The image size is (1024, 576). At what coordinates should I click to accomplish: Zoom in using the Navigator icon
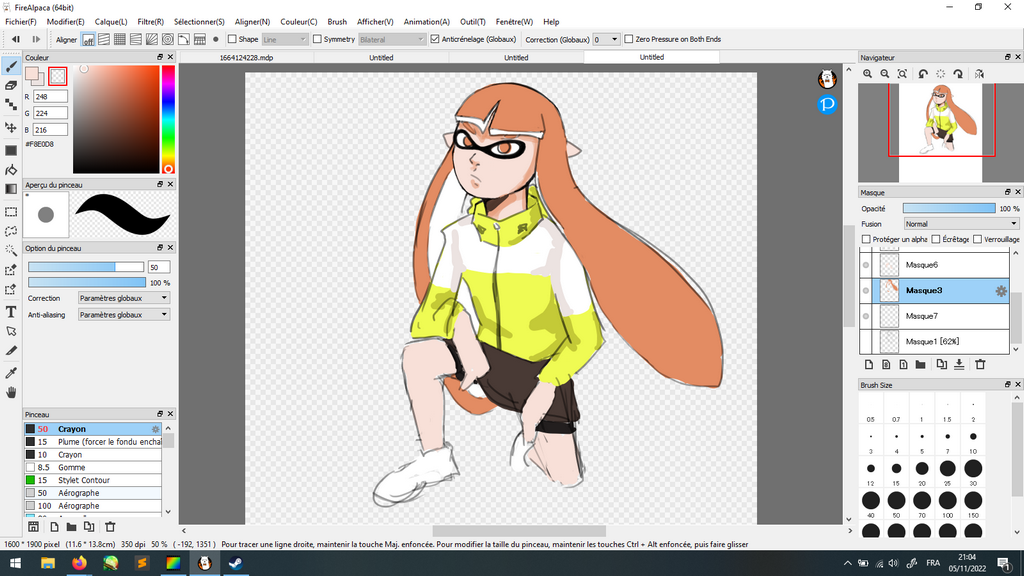pyautogui.click(x=867, y=74)
